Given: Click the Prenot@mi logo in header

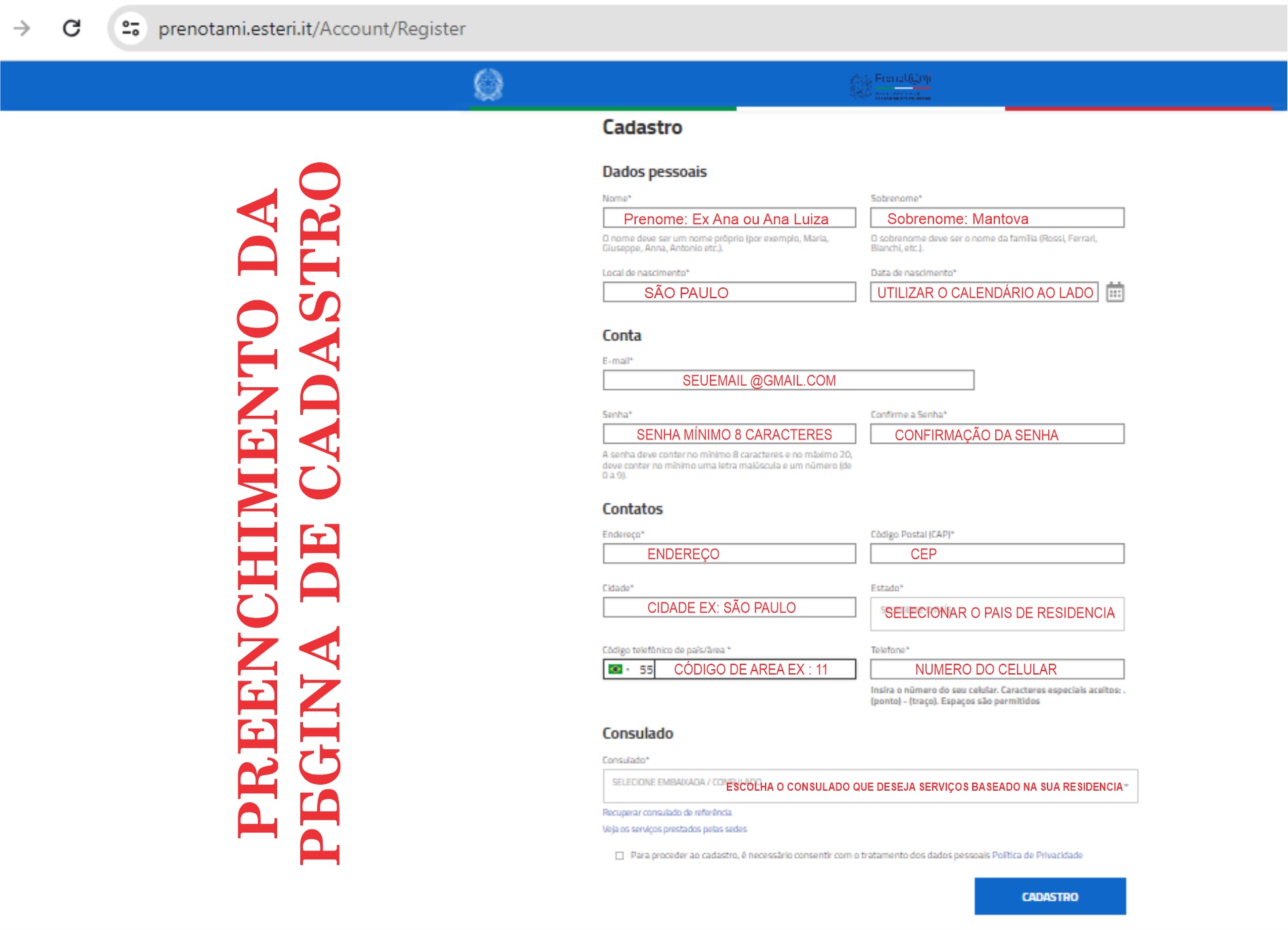Looking at the screenshot, I should point(891,86).
